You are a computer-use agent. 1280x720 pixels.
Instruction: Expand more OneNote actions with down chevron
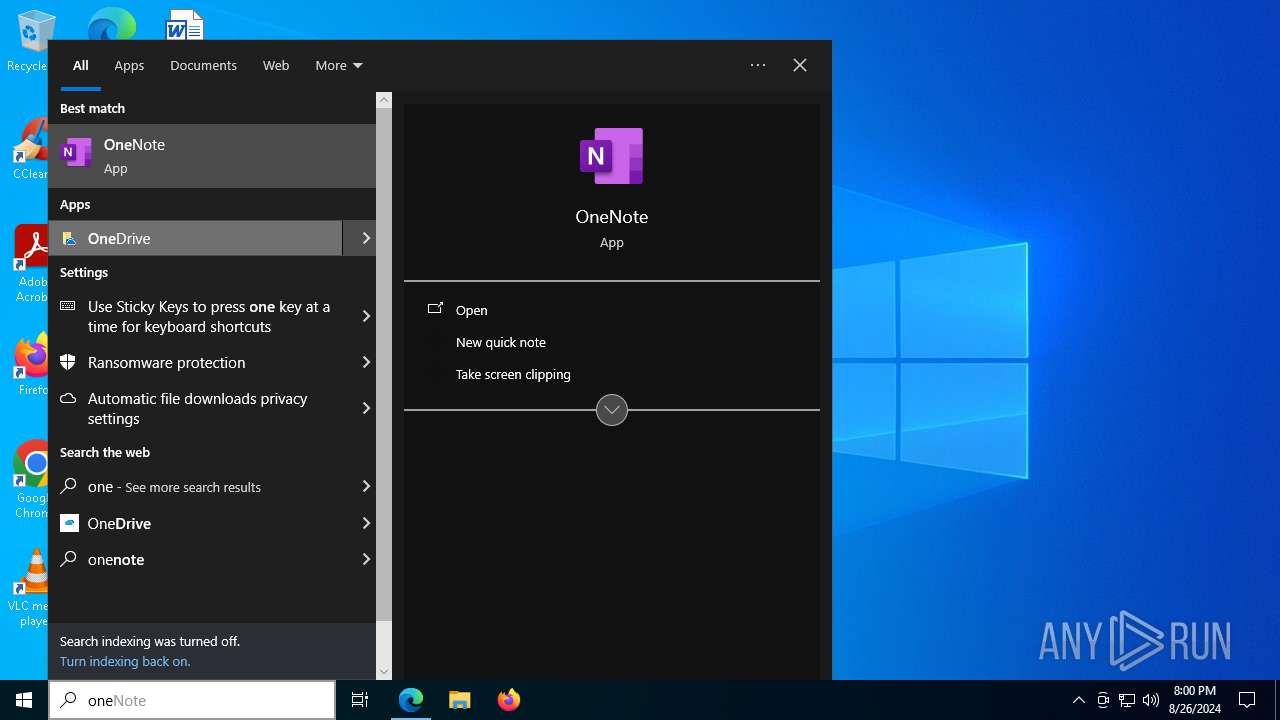[612, 410]
